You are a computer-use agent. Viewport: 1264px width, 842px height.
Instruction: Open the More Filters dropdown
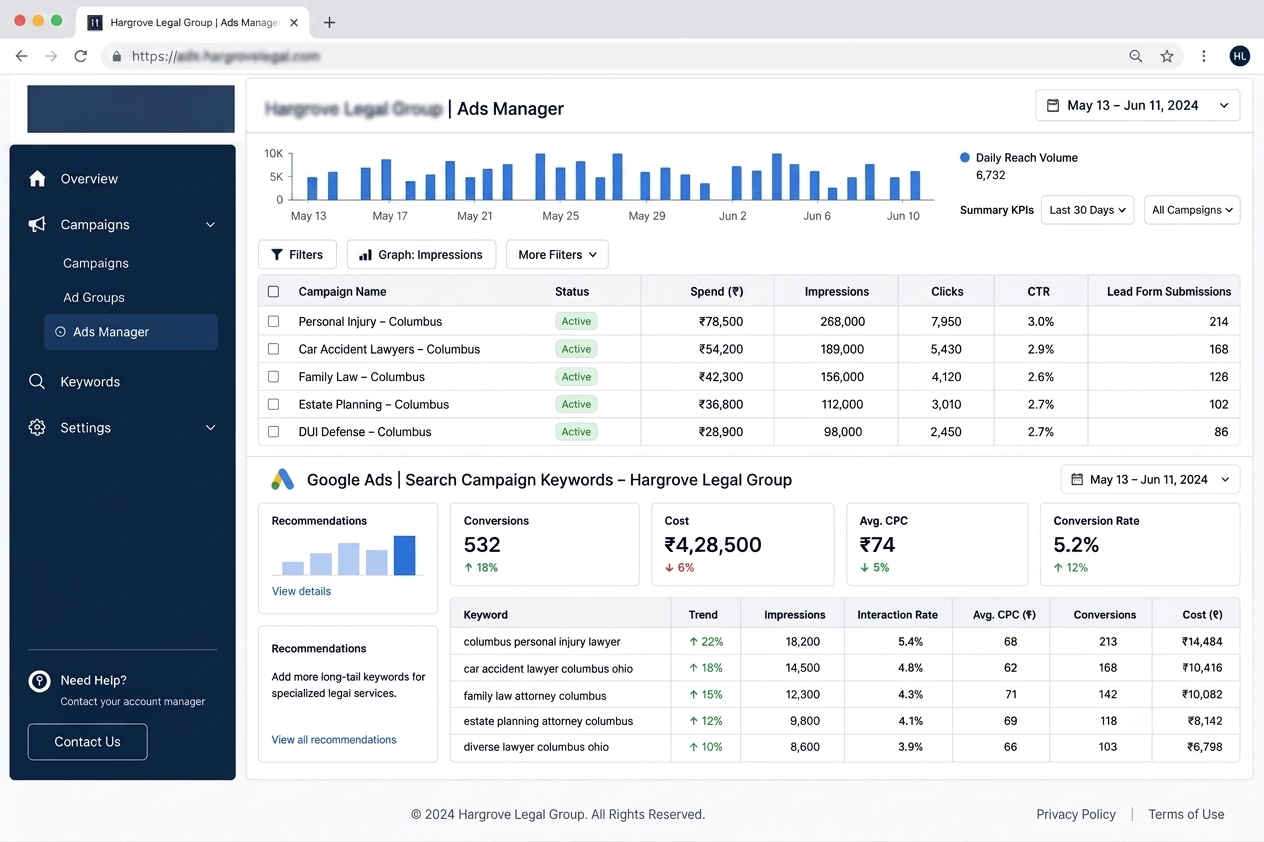pos(557,255)
